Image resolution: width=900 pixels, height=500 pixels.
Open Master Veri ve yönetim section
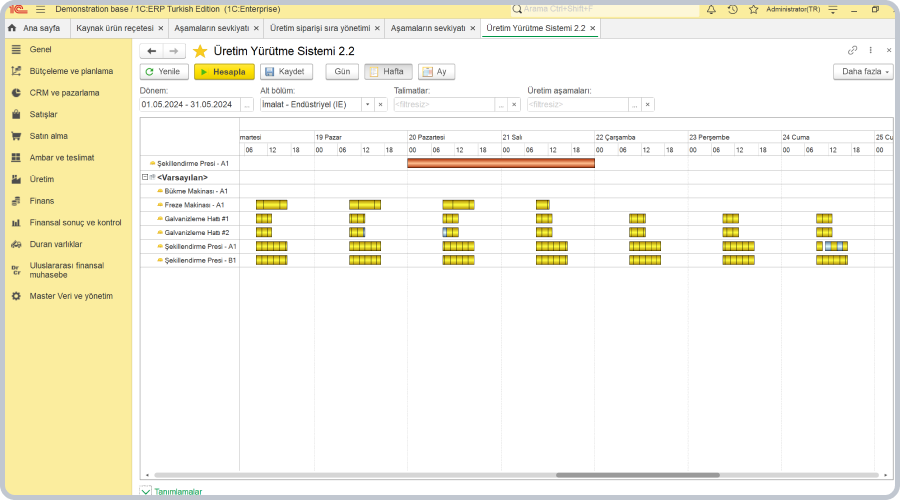(71, 296)
